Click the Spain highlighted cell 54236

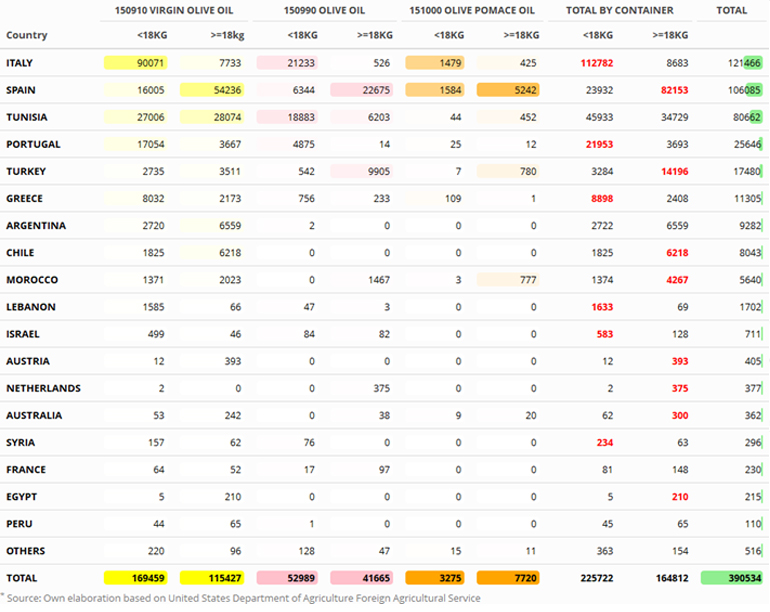tap(212, 90)
